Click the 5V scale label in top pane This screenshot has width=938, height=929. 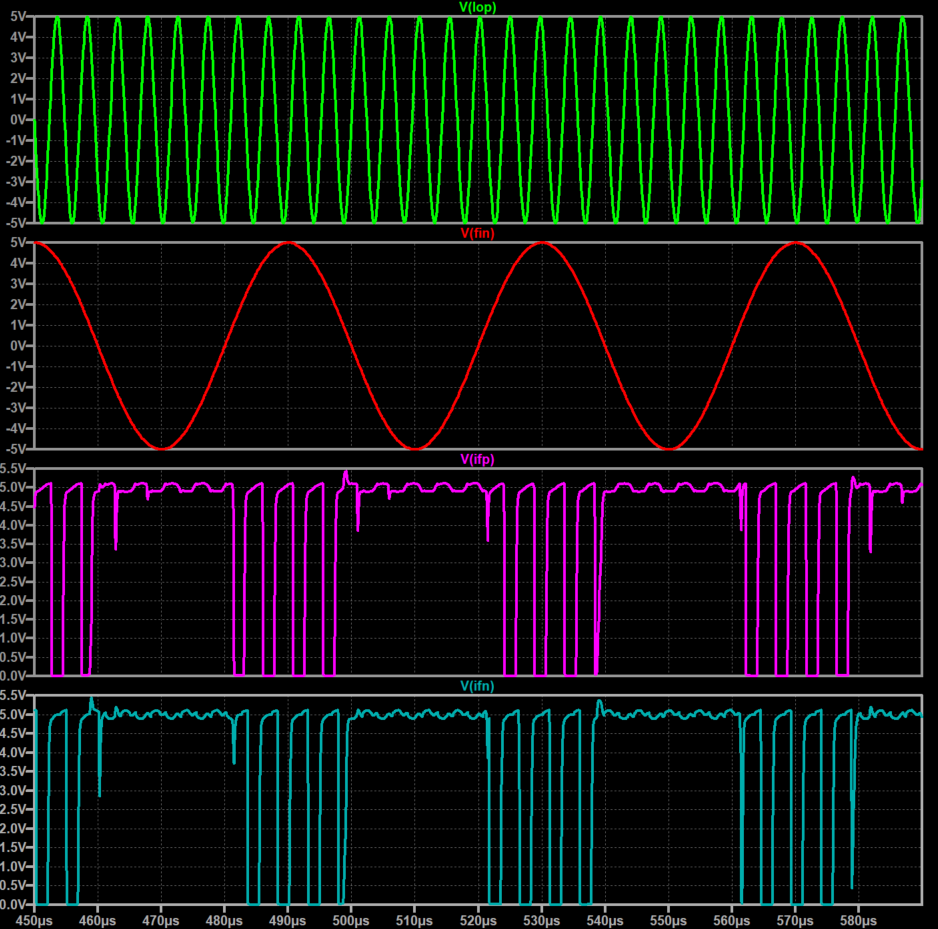point(16,14)
